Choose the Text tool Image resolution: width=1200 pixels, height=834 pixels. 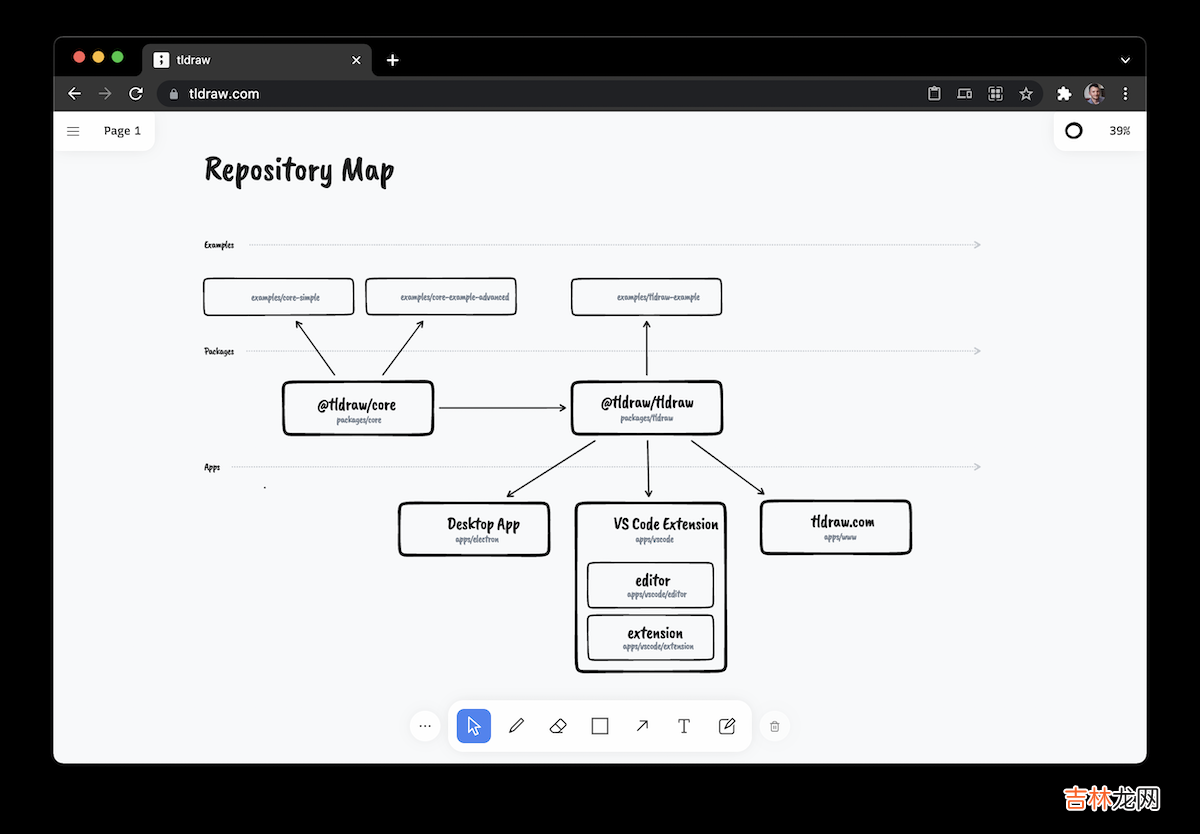point(684,726)
